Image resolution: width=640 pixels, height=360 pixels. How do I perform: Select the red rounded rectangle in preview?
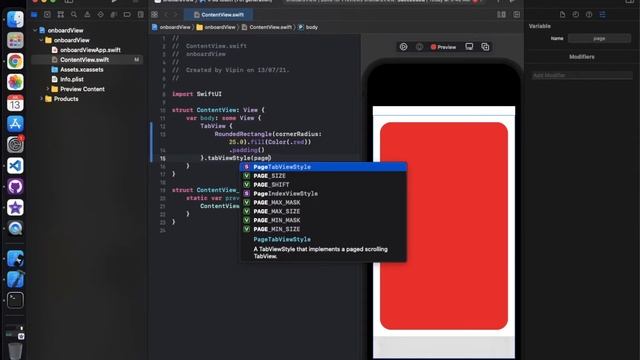pos(444,226)
